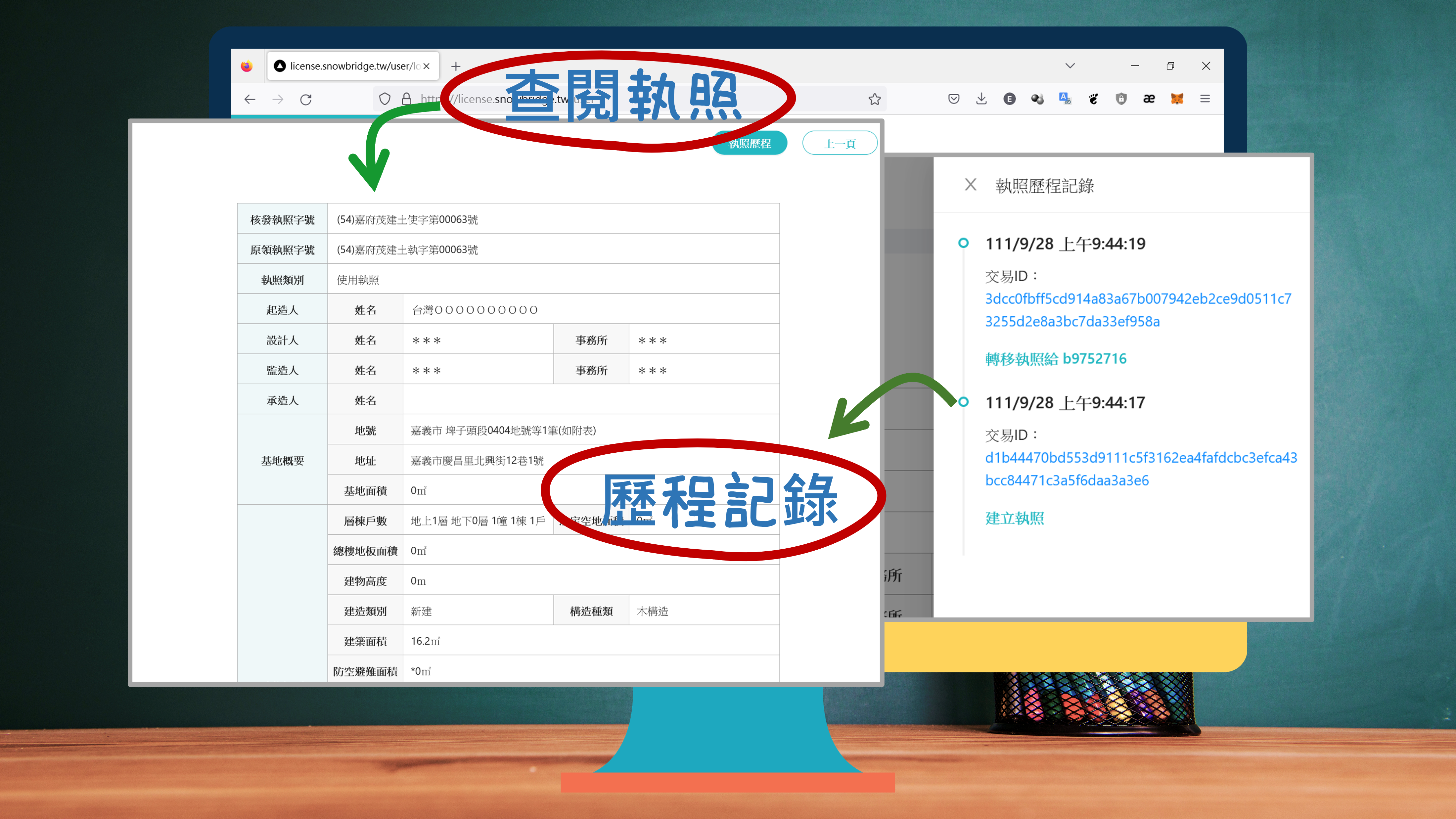Close the license.snowbridge.tw tab

pos(427,66)
